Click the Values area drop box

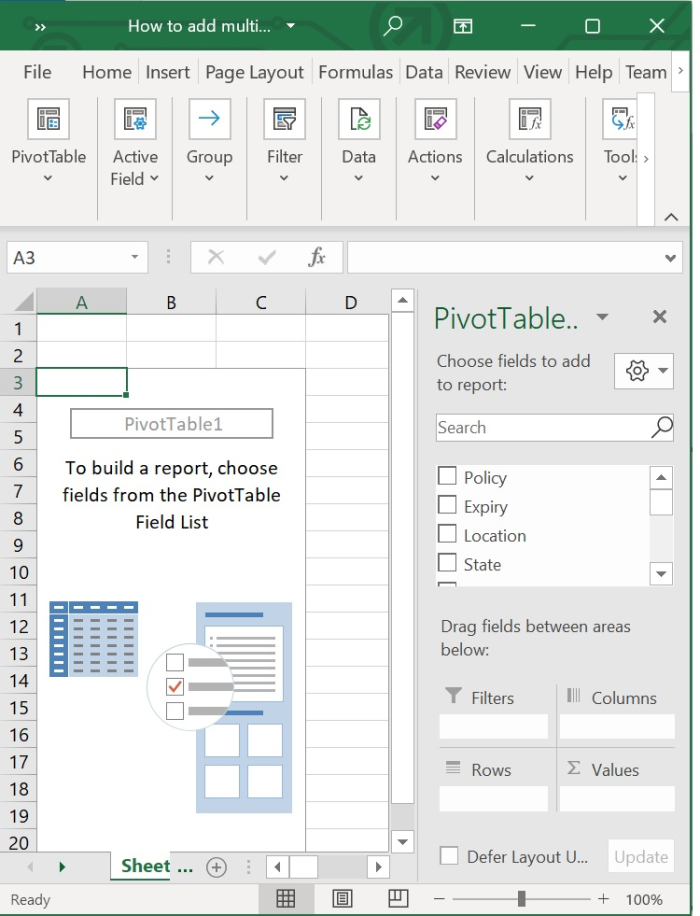(617, 798)
